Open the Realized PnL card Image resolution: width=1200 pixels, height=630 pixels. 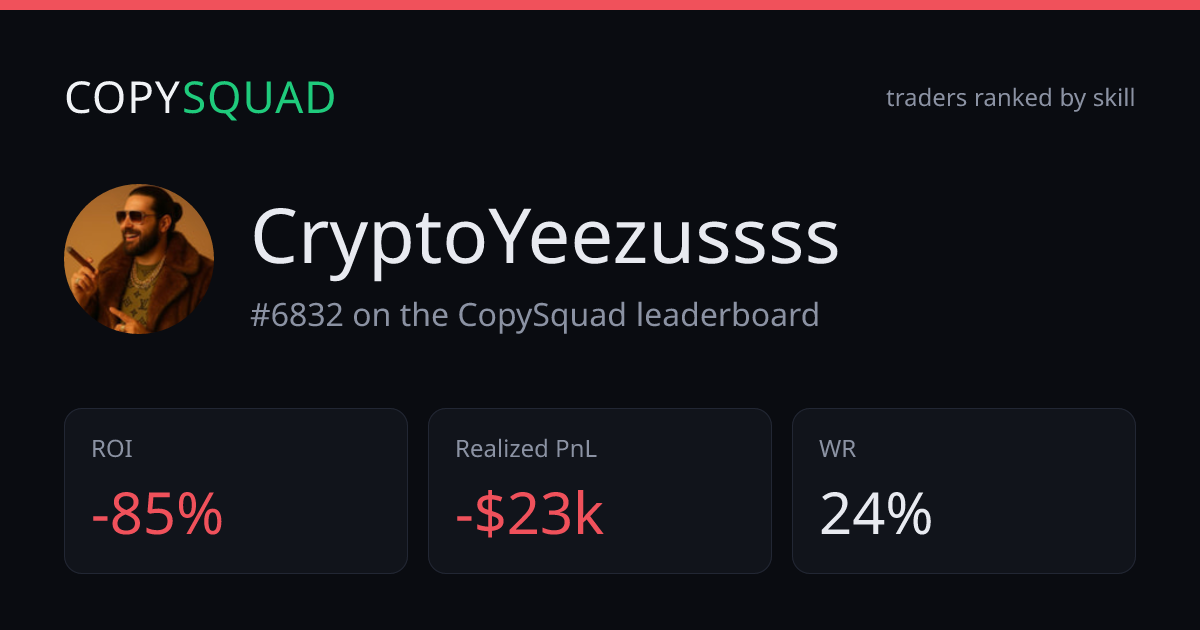[x=600, y=491]
